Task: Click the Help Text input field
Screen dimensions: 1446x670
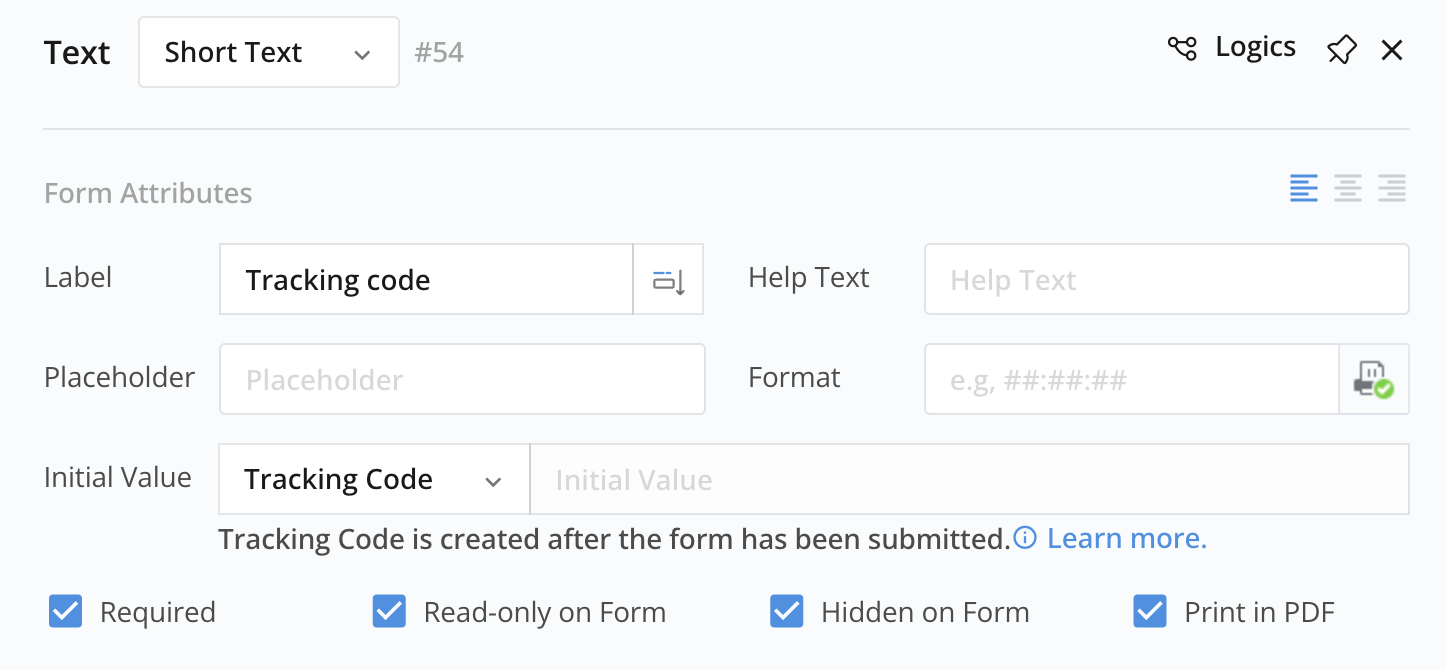Action: [x=1166, y=280]
